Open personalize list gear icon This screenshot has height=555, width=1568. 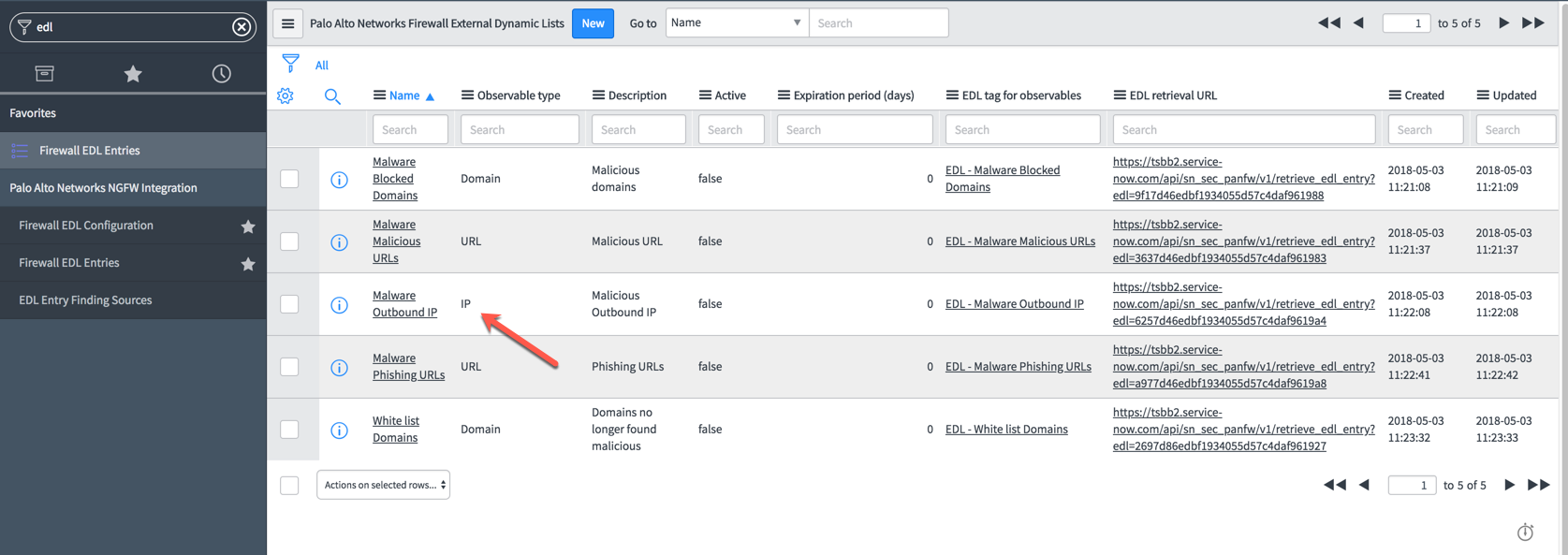pyautogui.click(x=286, y=95)
